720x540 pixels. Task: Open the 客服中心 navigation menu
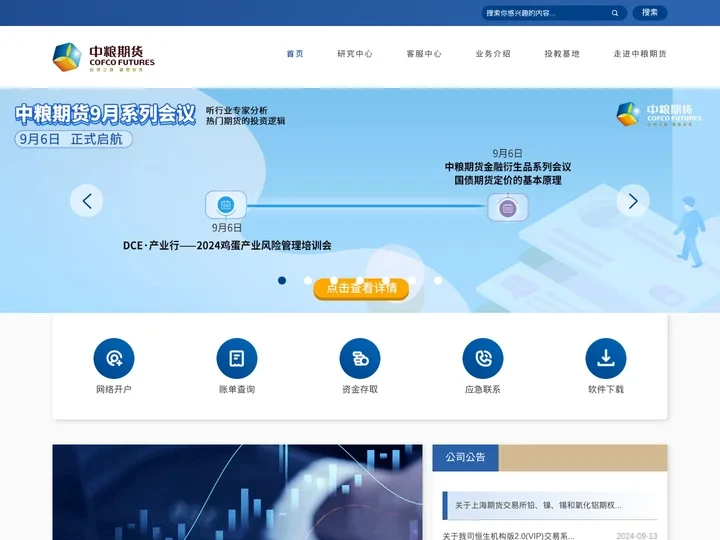pos(424,54)
